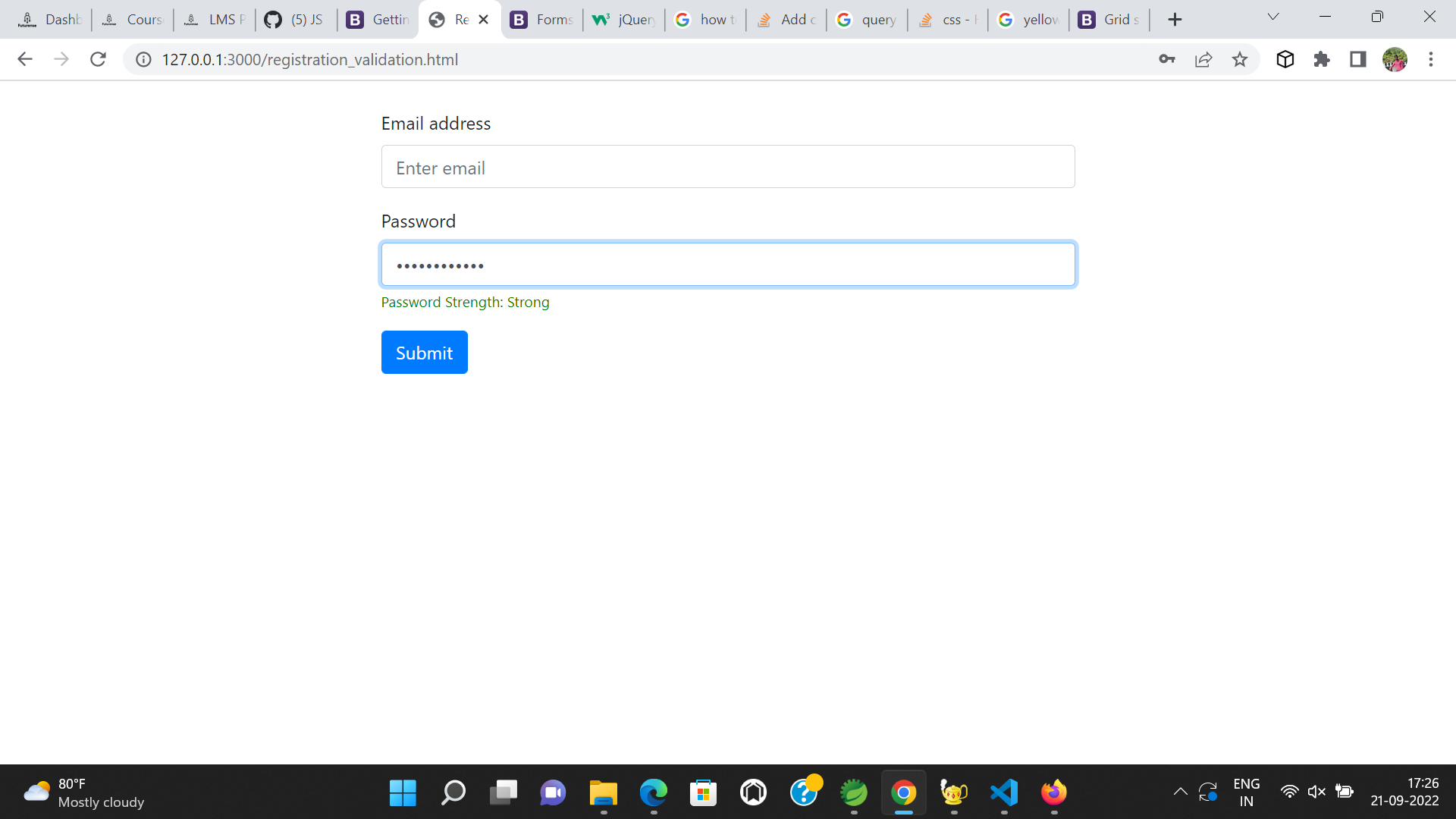Image resolution: width=1456 pixels, height=819 pixels.
Task: Reload the current page
Action: coord(98,59)
